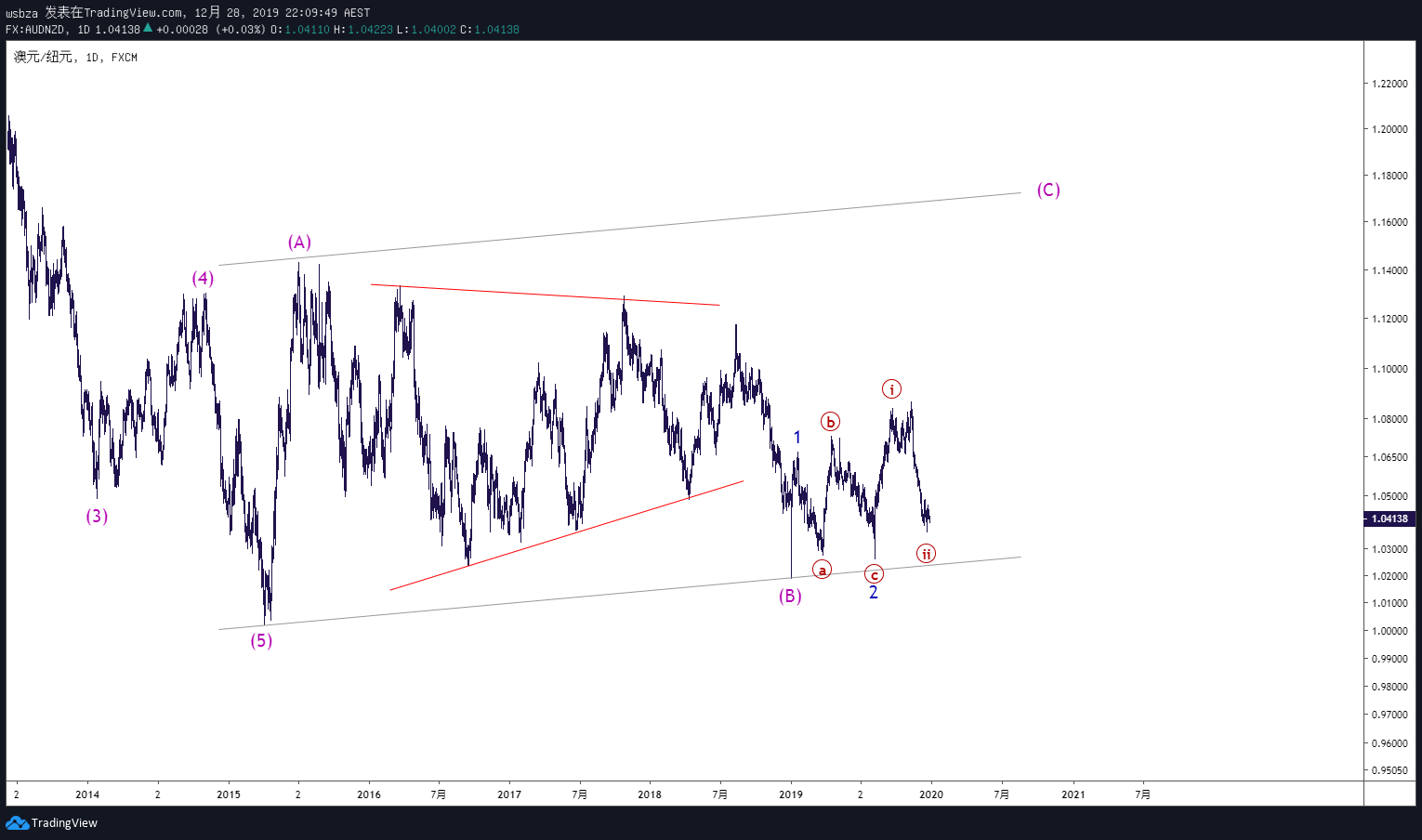Viewport: 1422px width, 840px height.
Task: Select the circled red 'i' wave marker
Action: (891, 389)
